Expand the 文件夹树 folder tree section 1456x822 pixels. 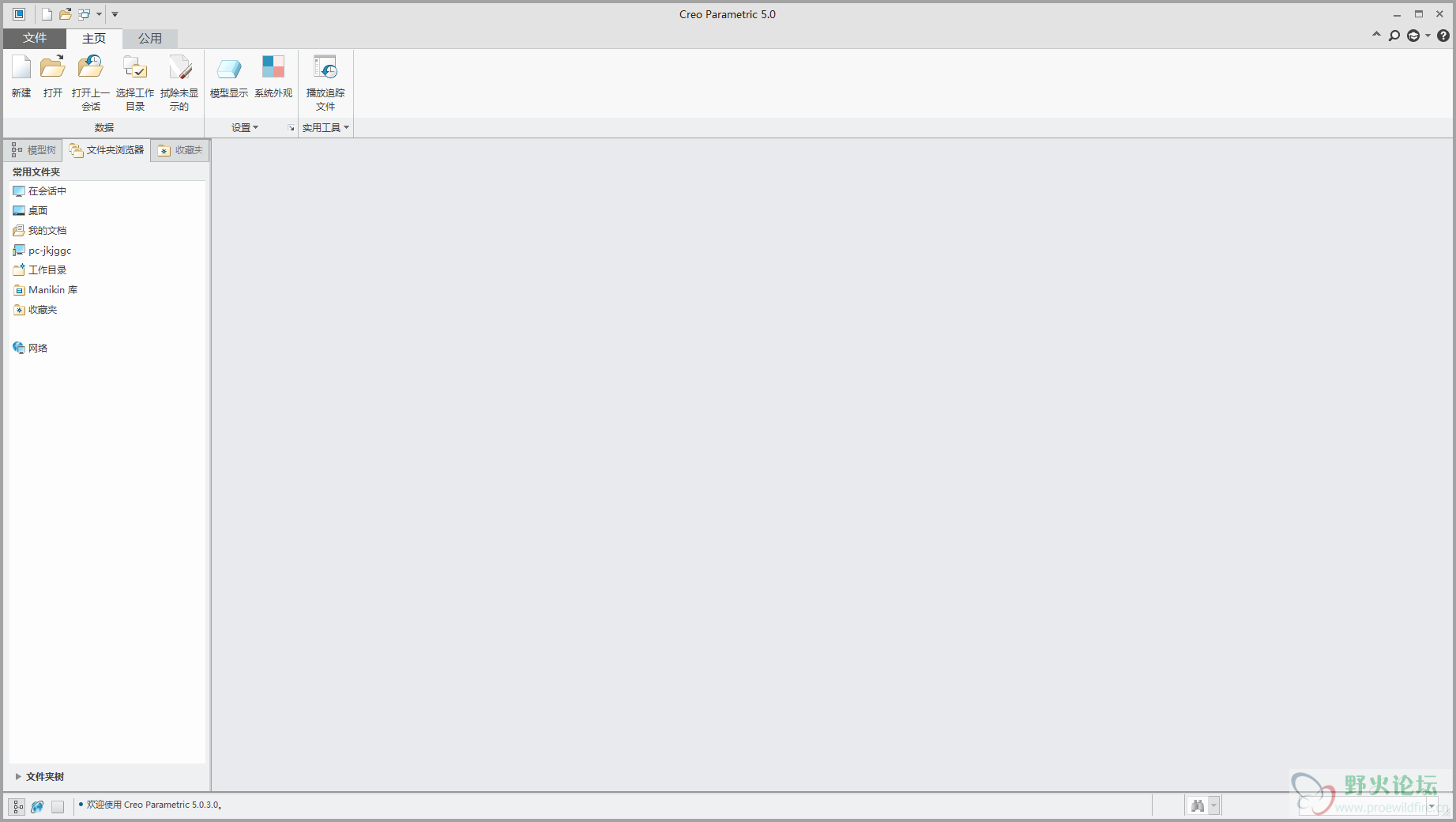point(40,777)
